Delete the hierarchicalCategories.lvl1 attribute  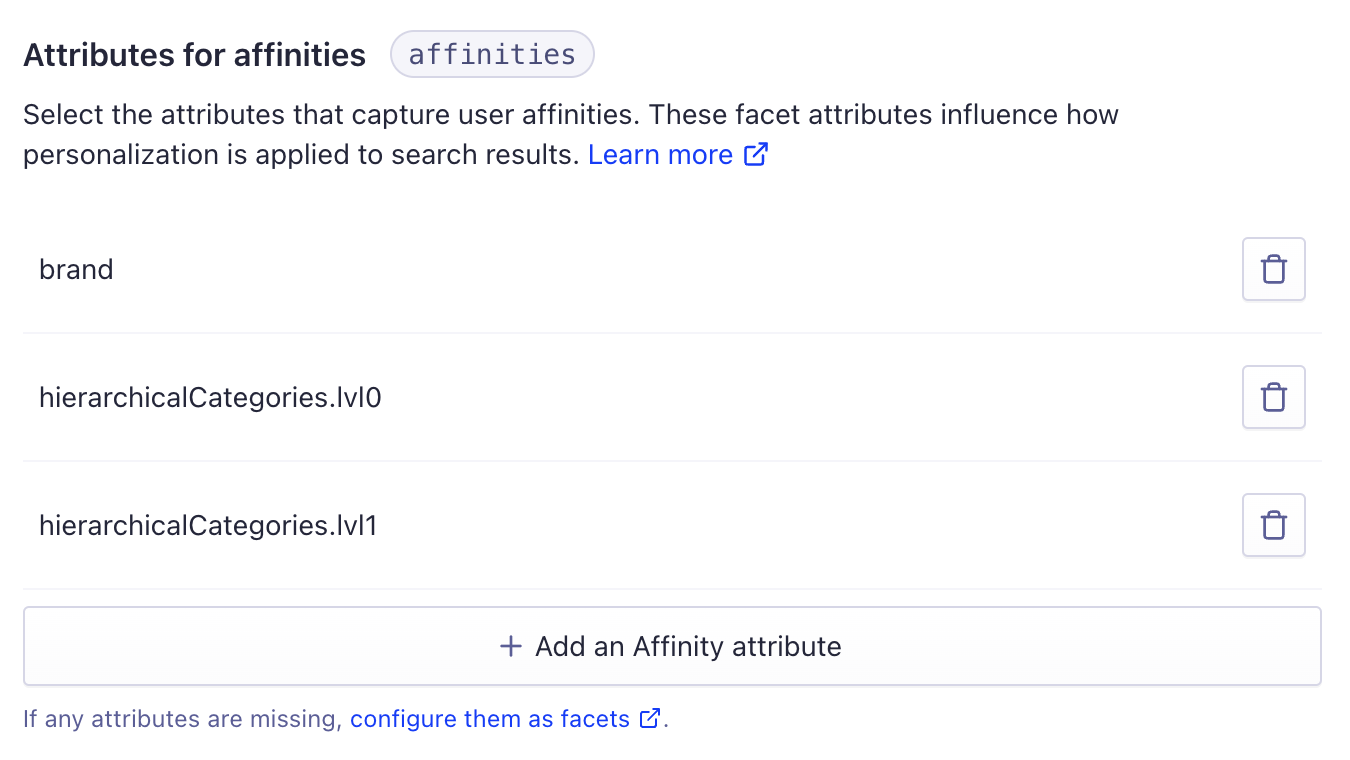point(1273,524)
